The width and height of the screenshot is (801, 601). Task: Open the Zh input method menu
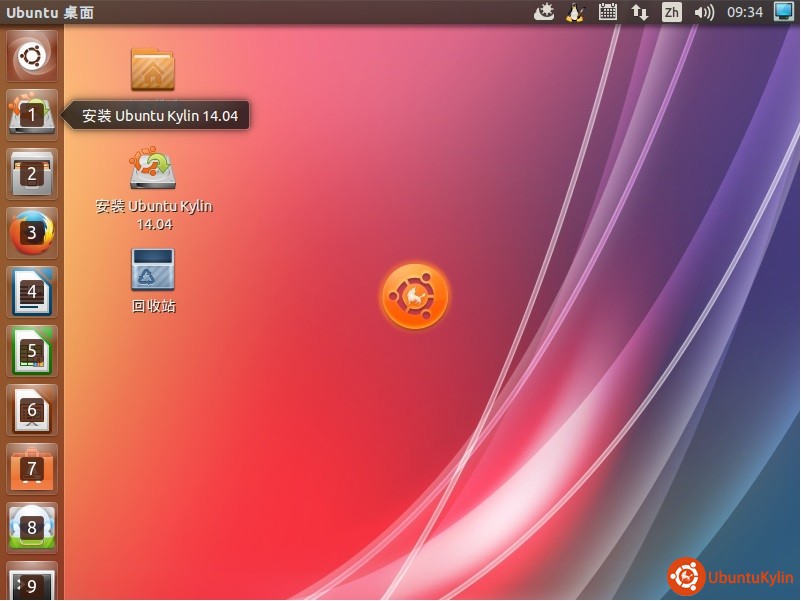click(x=672, y=12)
